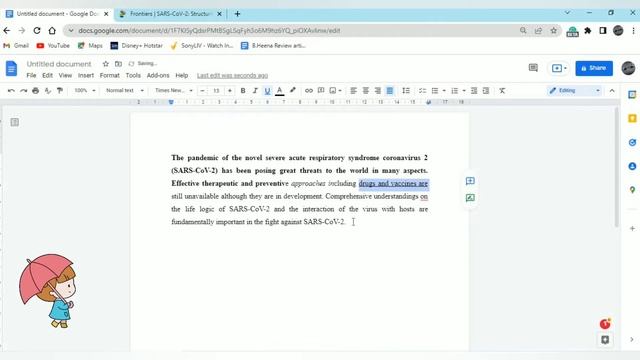Insert a checklist

click(x=422, y=91)
